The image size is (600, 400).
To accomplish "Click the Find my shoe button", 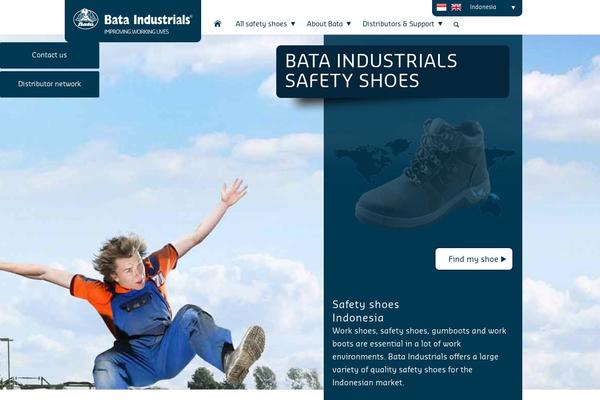I will 474,259.
